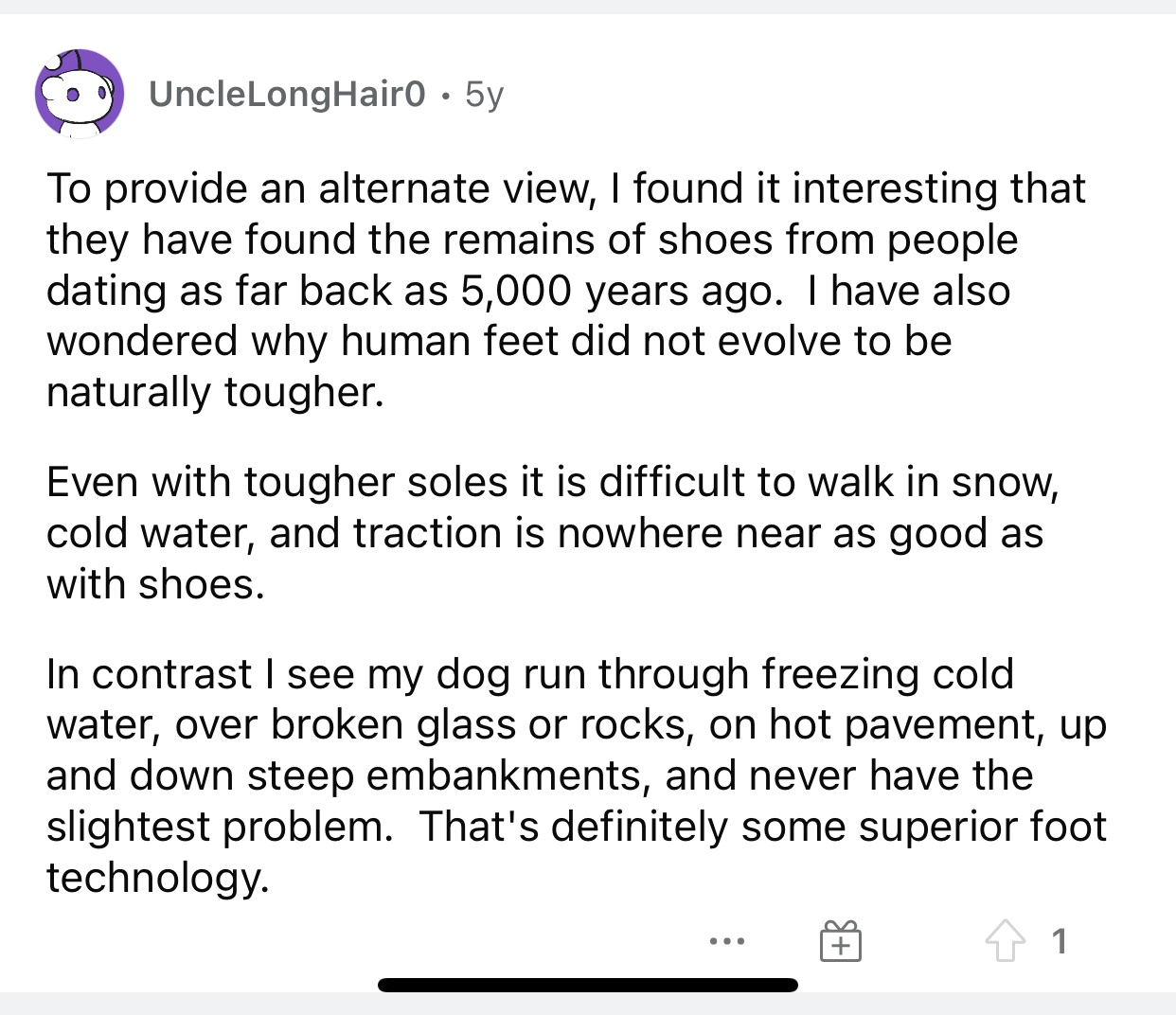Tap the line 'cold water, and traction'
The width and height of the screenshot is (1176, 1015).
(276, 533)
